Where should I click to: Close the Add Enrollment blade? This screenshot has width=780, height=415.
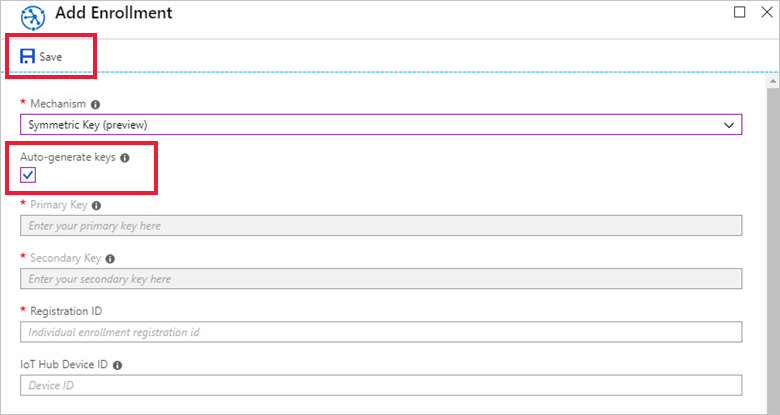pos(764,13)
